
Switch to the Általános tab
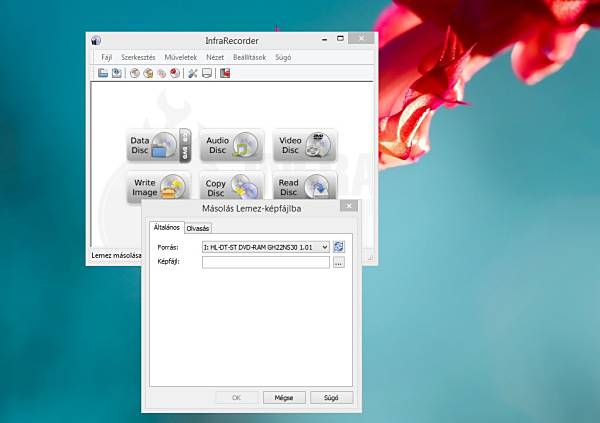pyautogui.click(x=166, y=227)
